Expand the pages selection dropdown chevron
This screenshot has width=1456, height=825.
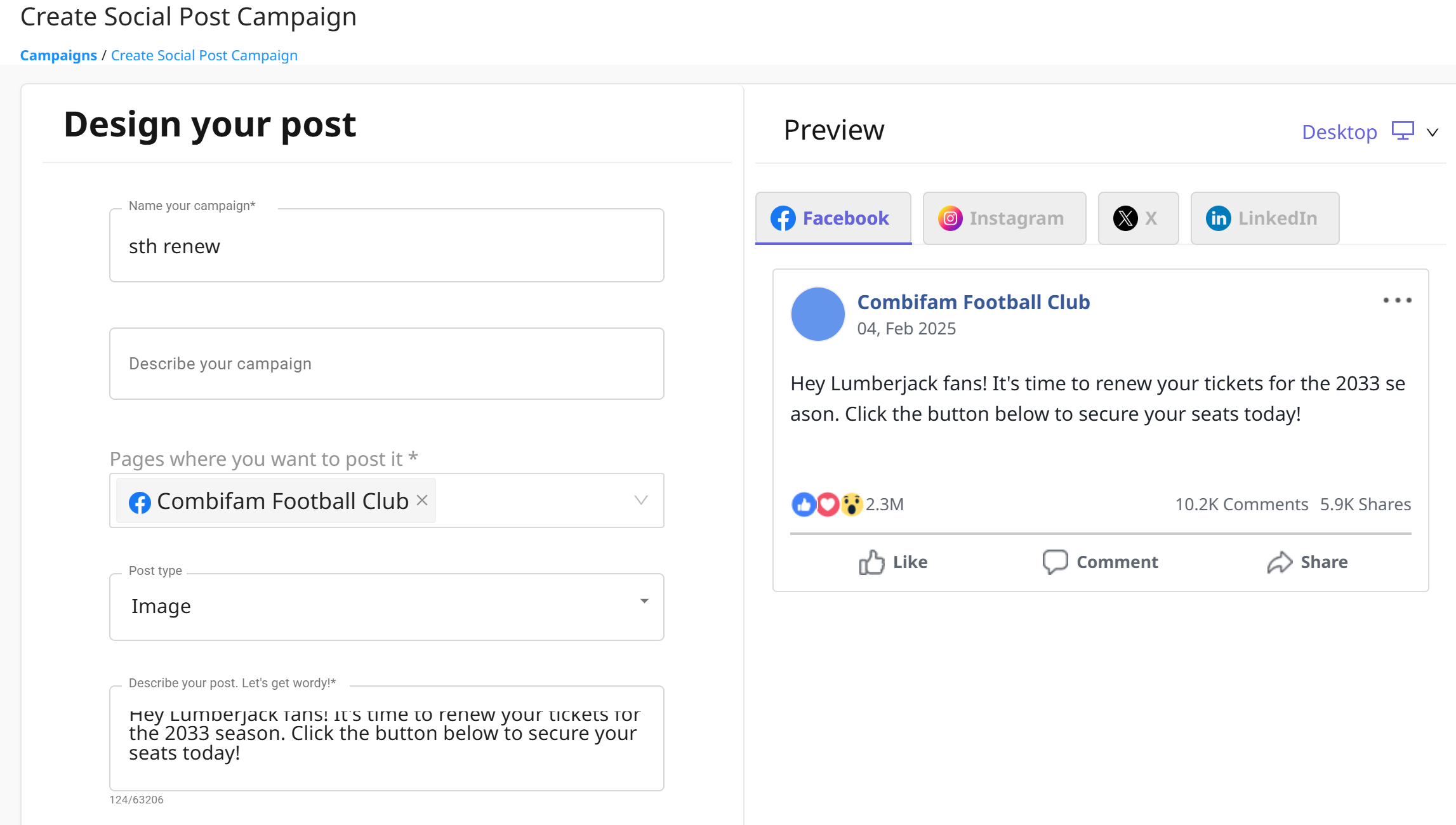pyautogui.click(x=641, y=500)
